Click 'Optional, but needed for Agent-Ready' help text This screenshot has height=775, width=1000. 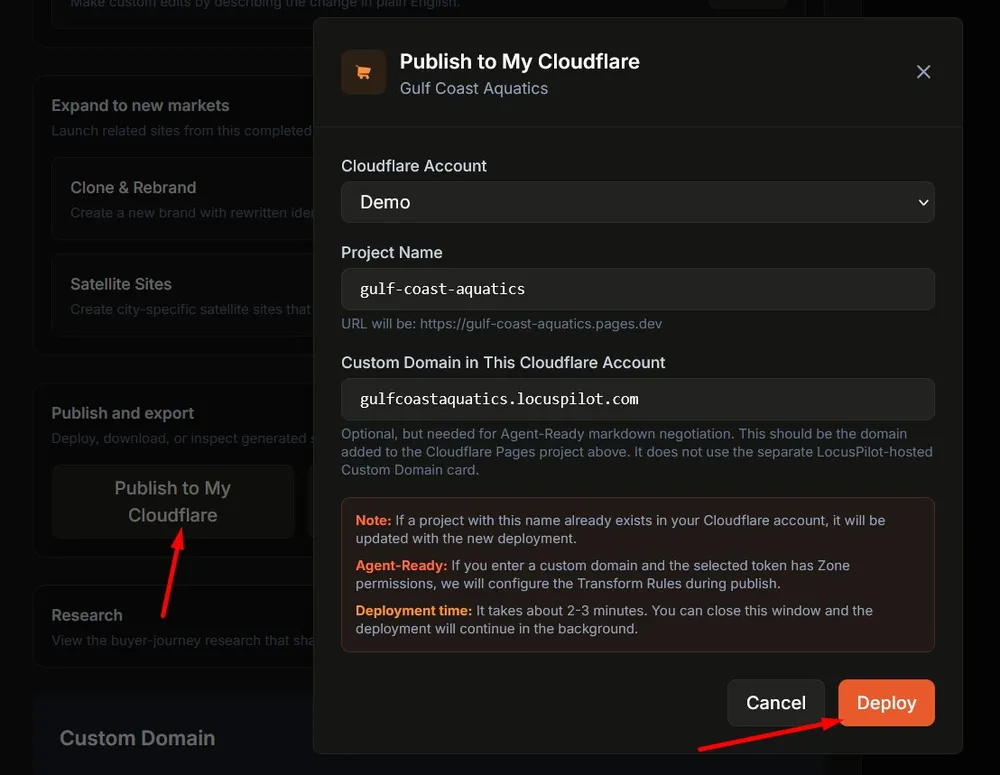tap(636, 452)
